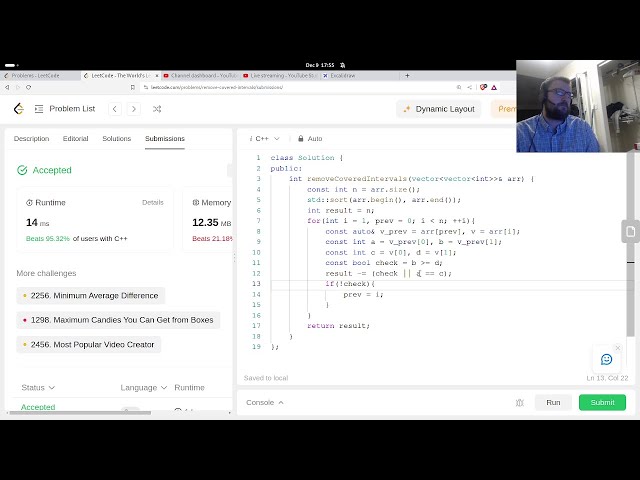640x480 pixels.
Task: Click the Runtime clock icon
Action: click(29, 203)
